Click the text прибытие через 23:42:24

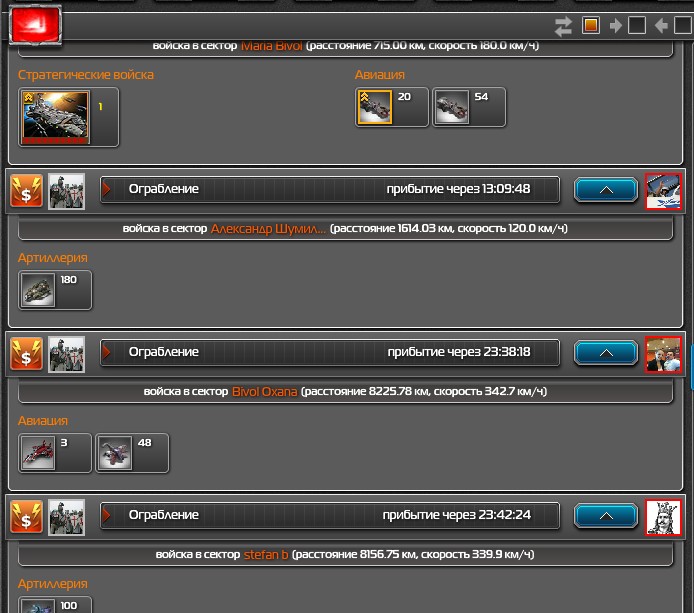(456, 515)
